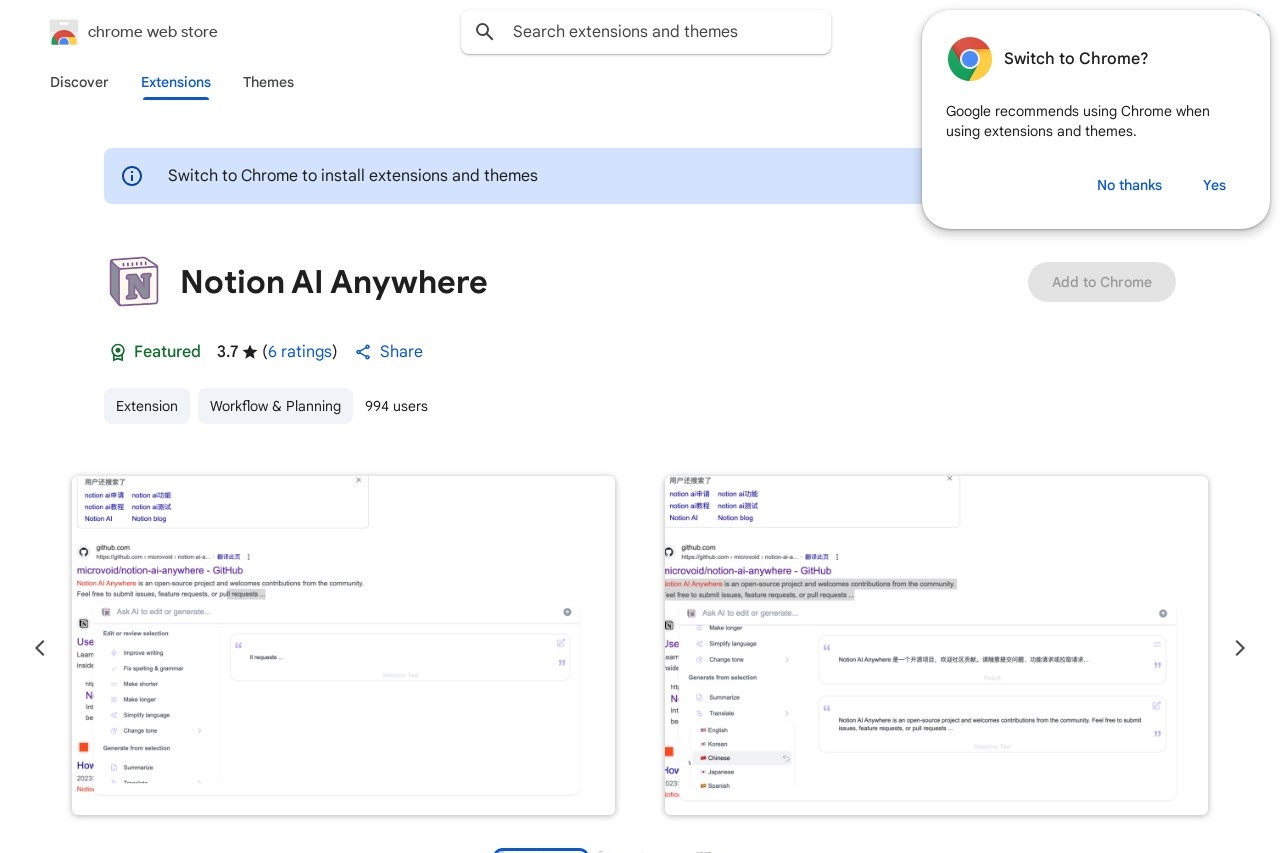The height and width of the screenshot is (853, 1280).
Task: Click the Notion AI Anywhere extension icon
Action: coord(134,282)
